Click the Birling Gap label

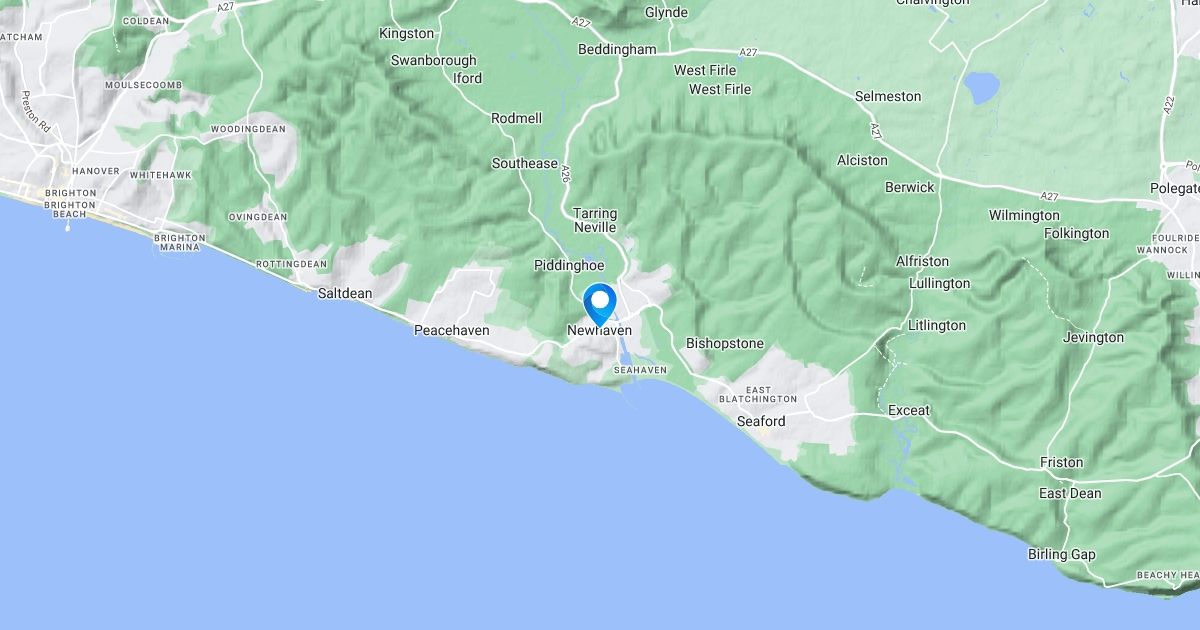(1062, 555)
